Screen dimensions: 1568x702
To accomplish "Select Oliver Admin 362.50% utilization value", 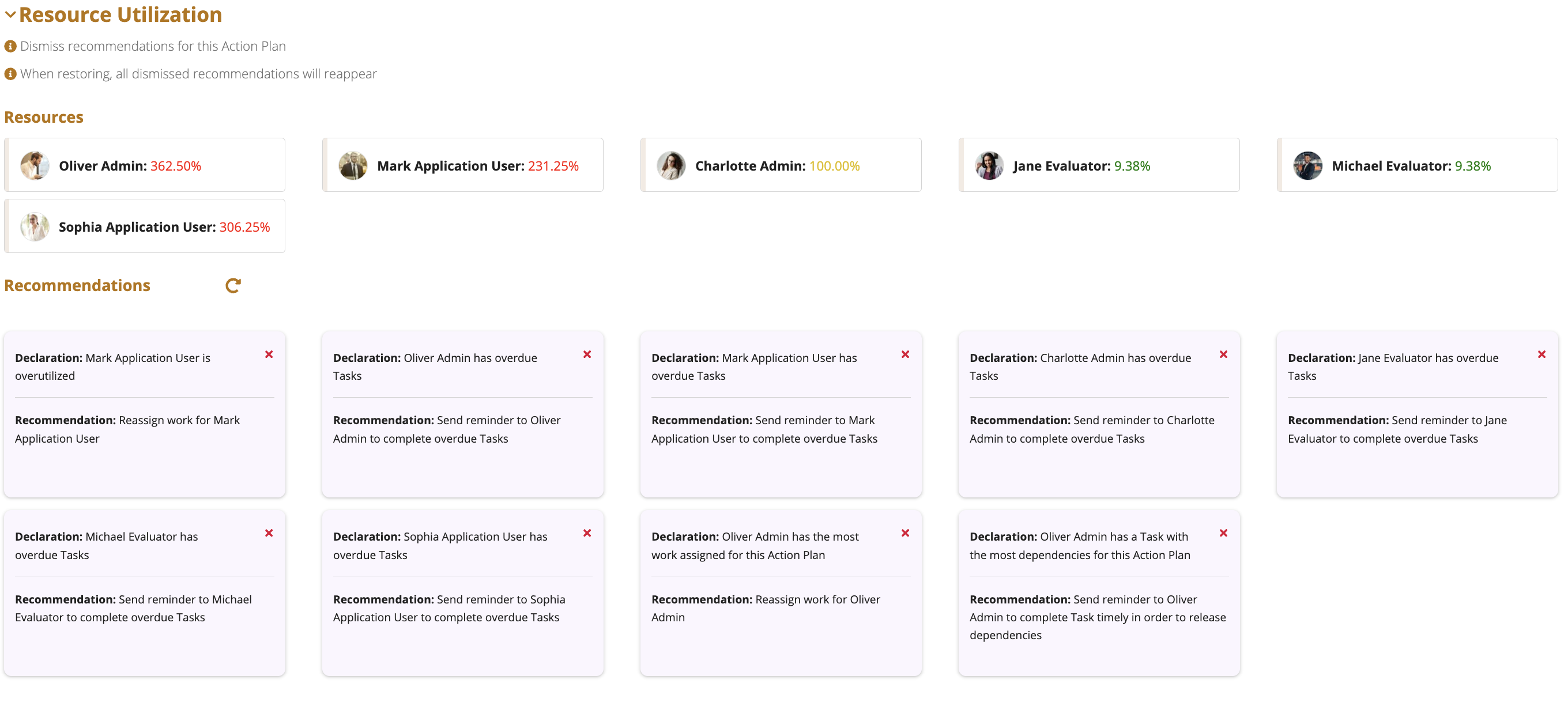I will pyautogui.click(x=176, y=165).
